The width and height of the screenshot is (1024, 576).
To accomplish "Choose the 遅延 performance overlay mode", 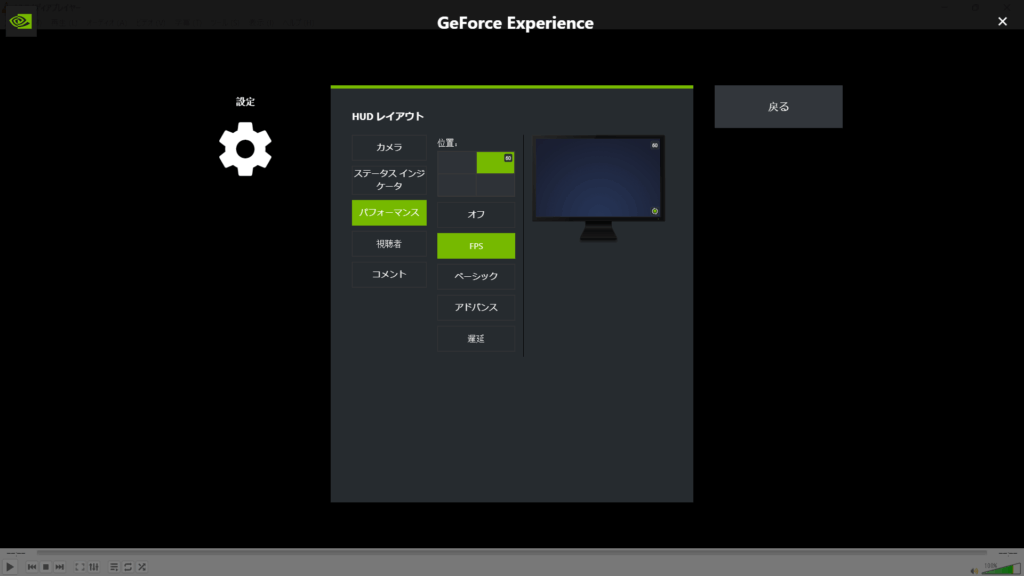I will 475,338.
